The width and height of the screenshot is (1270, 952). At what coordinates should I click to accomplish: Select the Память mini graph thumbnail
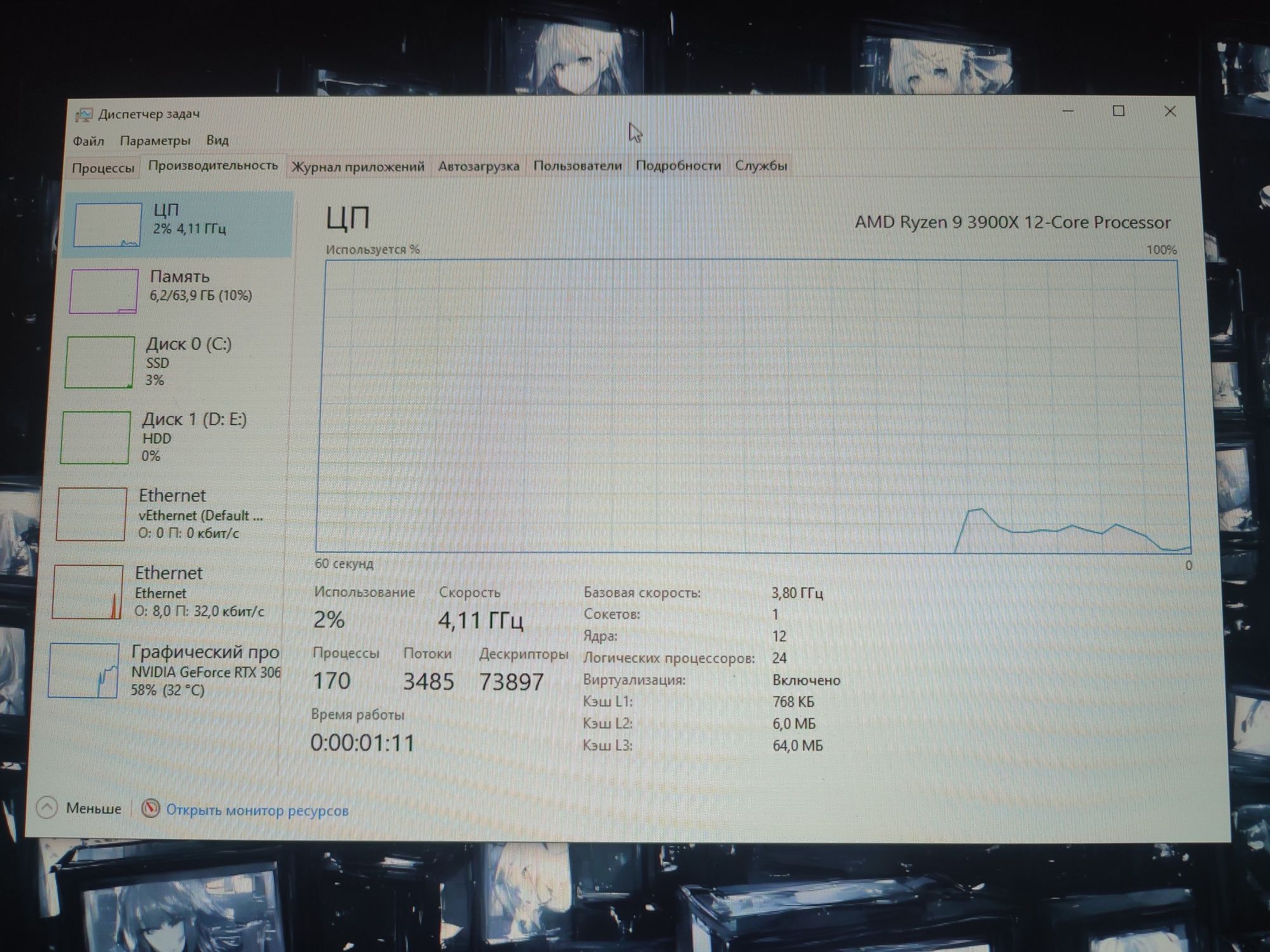[x=104, y=291]
